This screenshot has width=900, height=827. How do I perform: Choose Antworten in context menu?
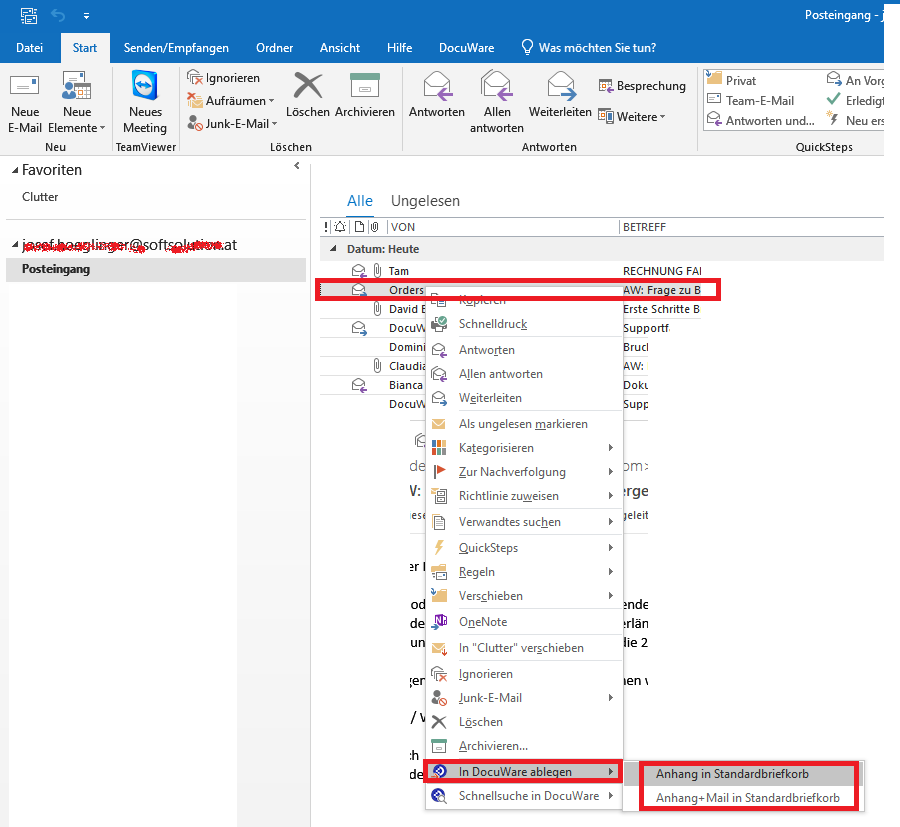coord(524,350)
